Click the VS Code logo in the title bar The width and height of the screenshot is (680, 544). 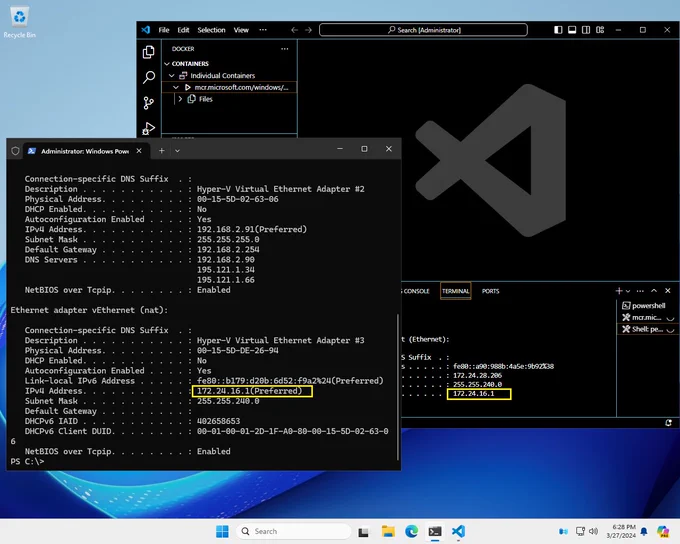(146, 30)
